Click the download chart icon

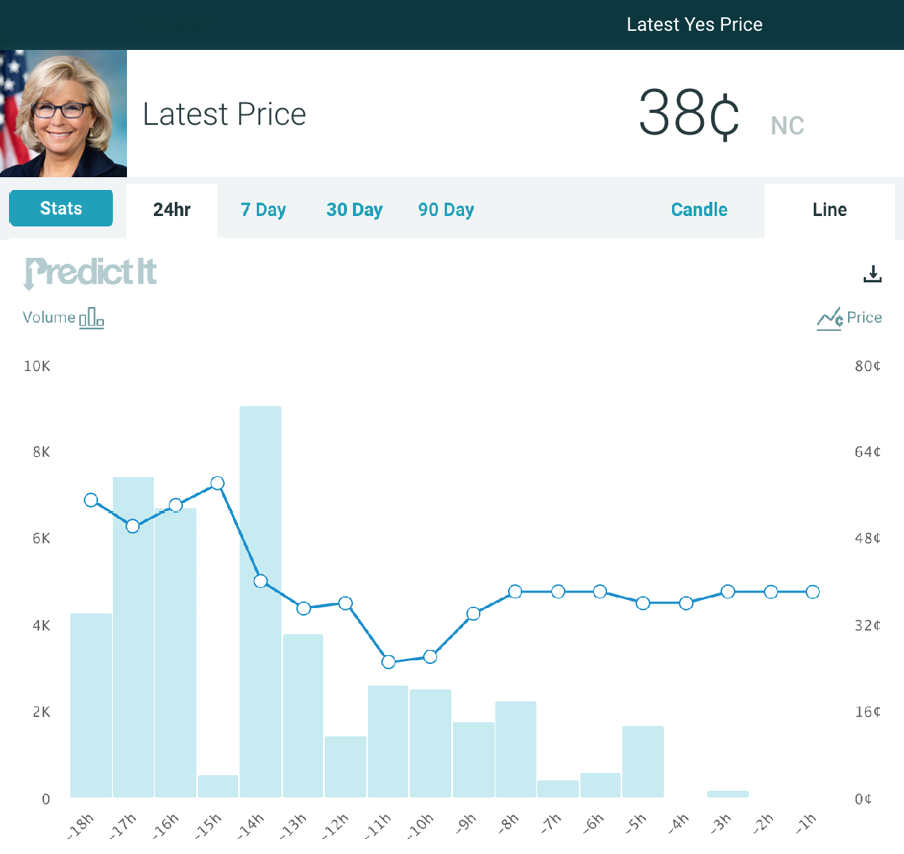point(873,273)
